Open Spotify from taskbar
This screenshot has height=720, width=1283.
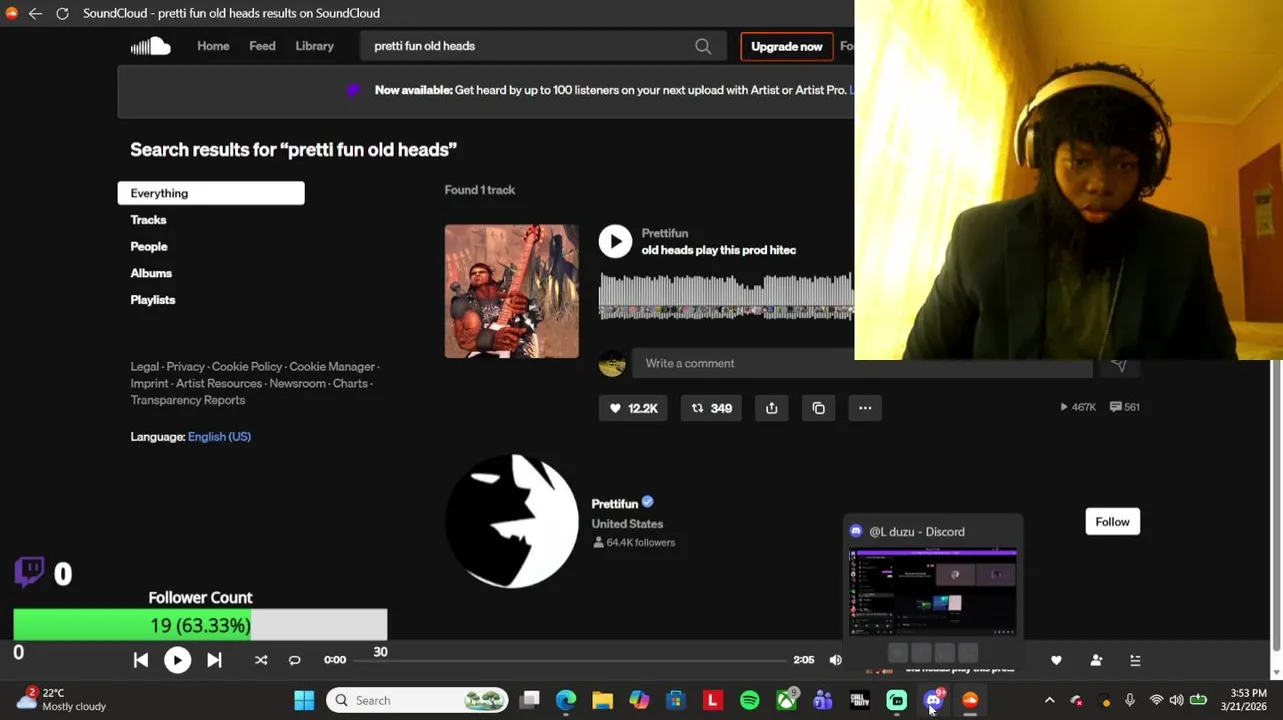749,700
